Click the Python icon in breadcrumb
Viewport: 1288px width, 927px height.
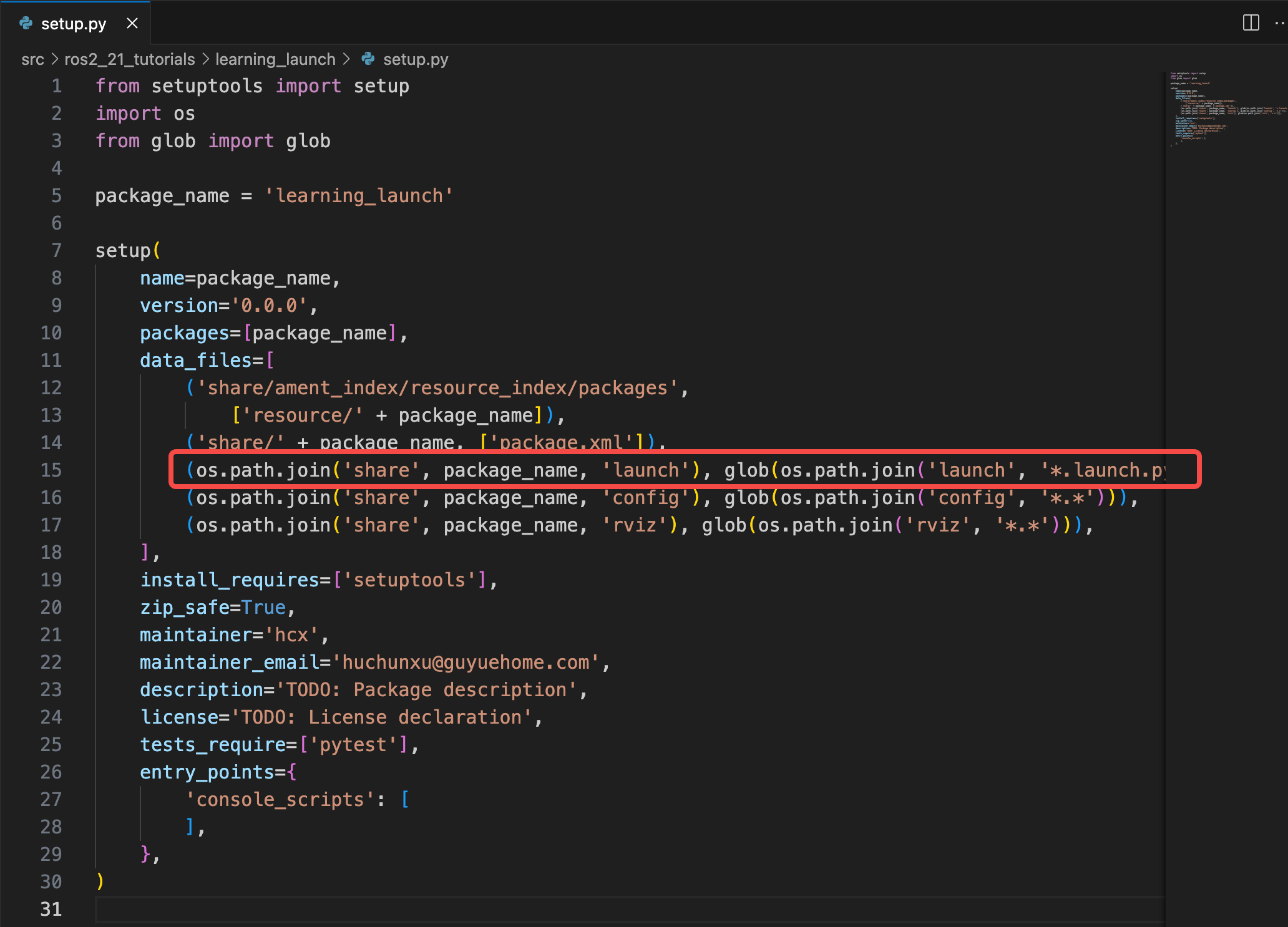(x=368, y=59)
